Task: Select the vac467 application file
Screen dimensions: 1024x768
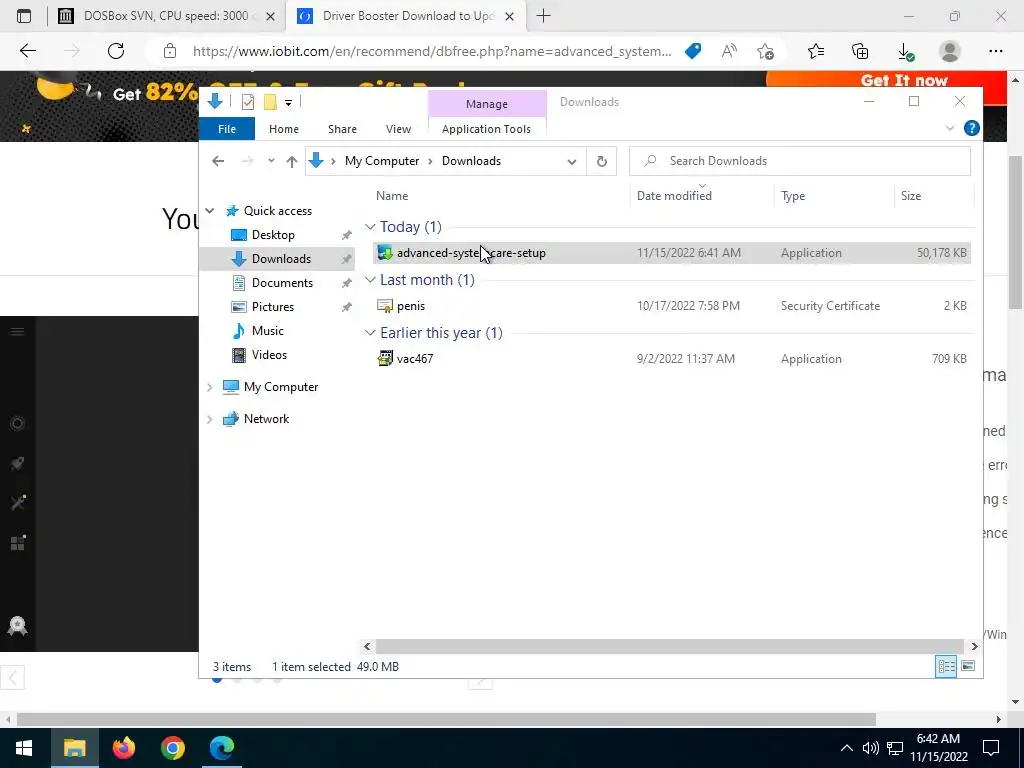Action: (671, 359)
